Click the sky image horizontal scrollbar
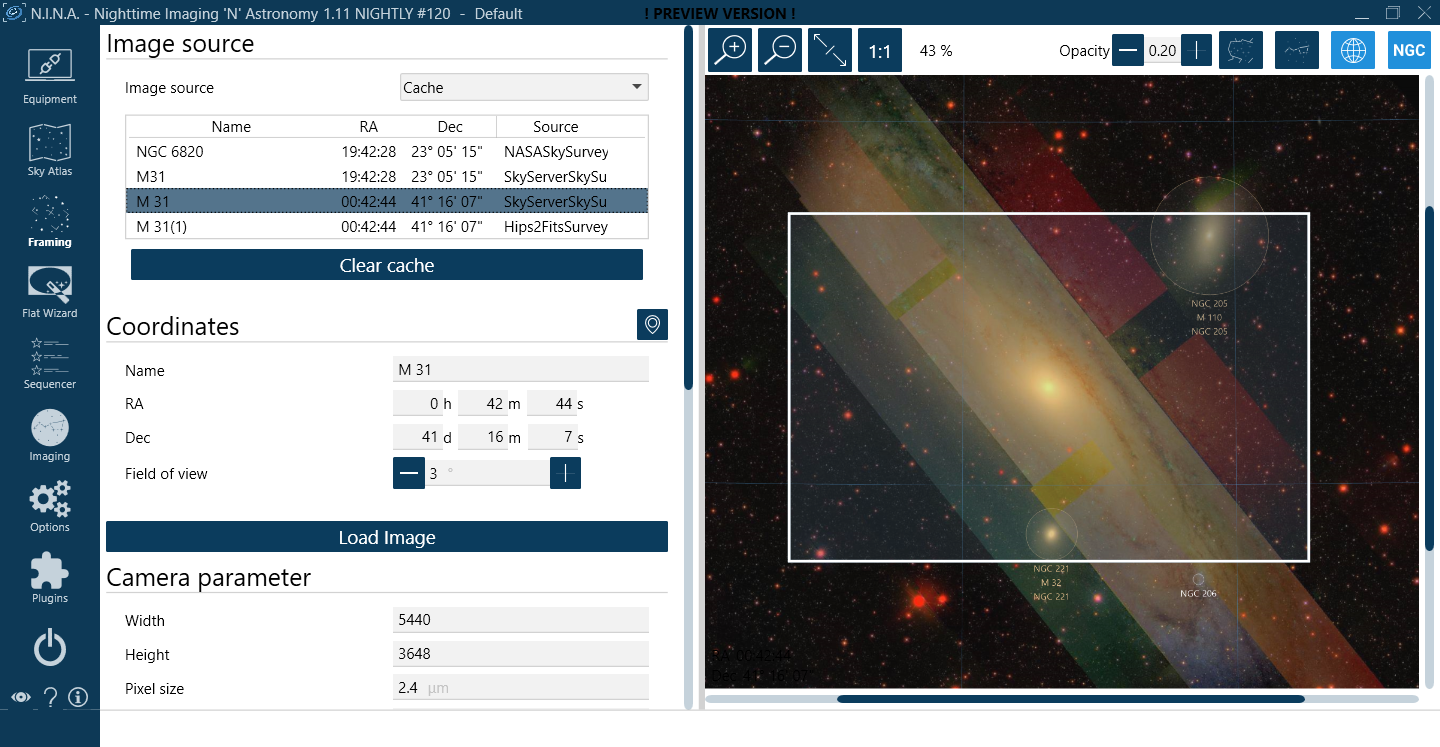The image size is (1440, 747). (x=1071, y=699)
